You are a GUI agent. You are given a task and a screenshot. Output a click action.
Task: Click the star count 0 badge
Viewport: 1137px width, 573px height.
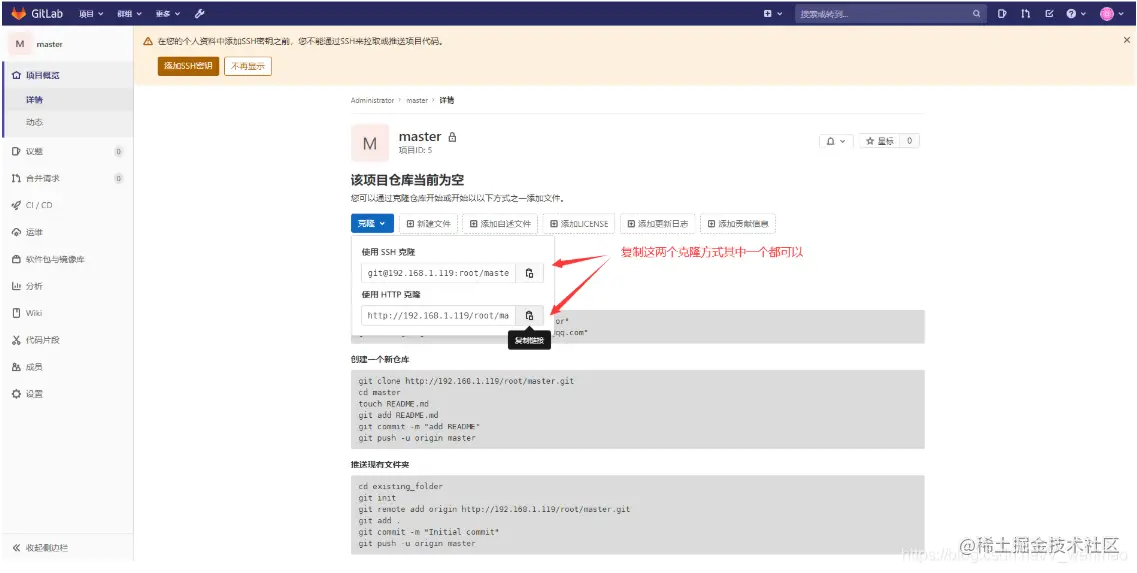point(909,141)
